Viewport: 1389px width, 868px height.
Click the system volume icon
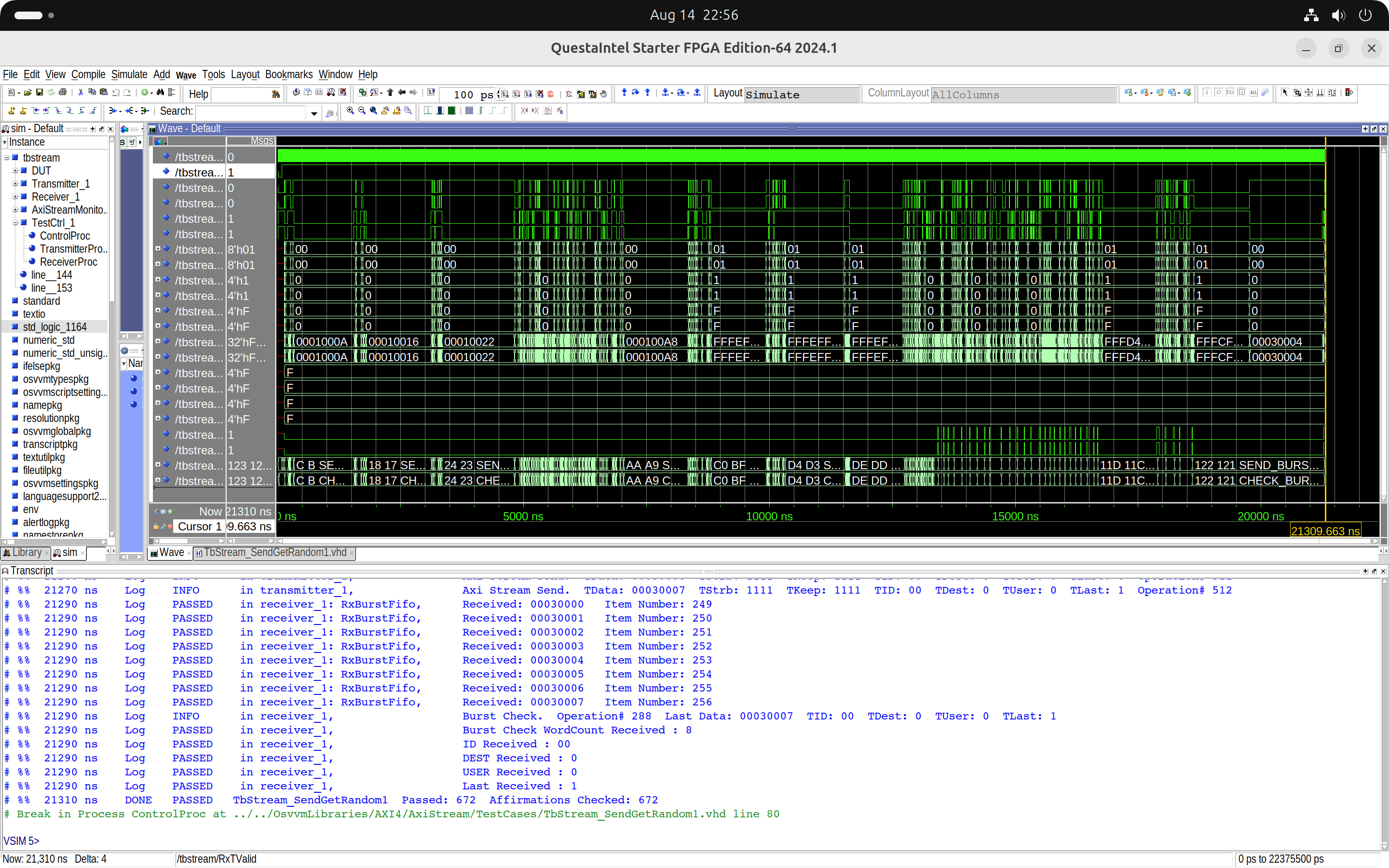click(1338, 15)
